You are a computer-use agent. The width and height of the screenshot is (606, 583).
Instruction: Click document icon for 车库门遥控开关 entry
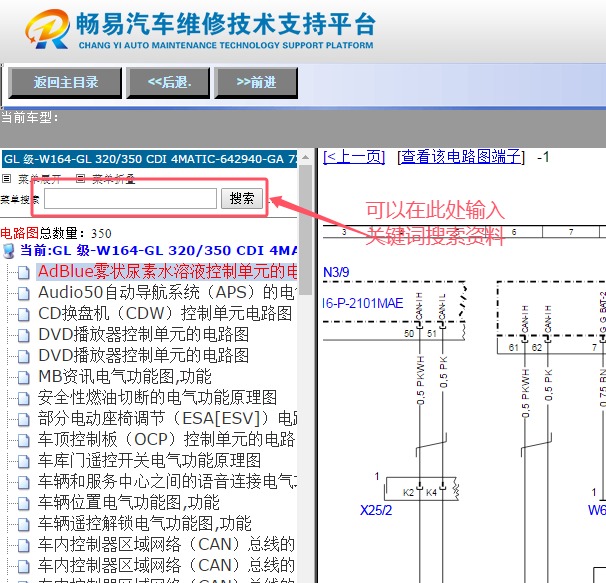(24, 461)
